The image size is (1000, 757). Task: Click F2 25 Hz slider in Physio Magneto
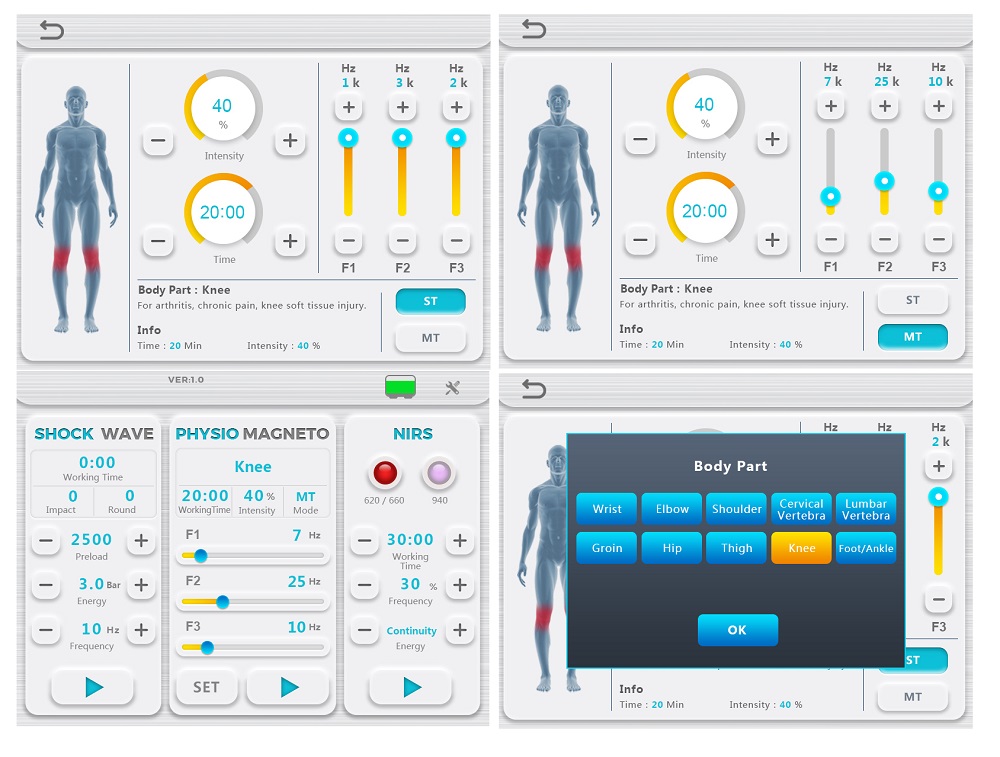[x=253, y=601]
